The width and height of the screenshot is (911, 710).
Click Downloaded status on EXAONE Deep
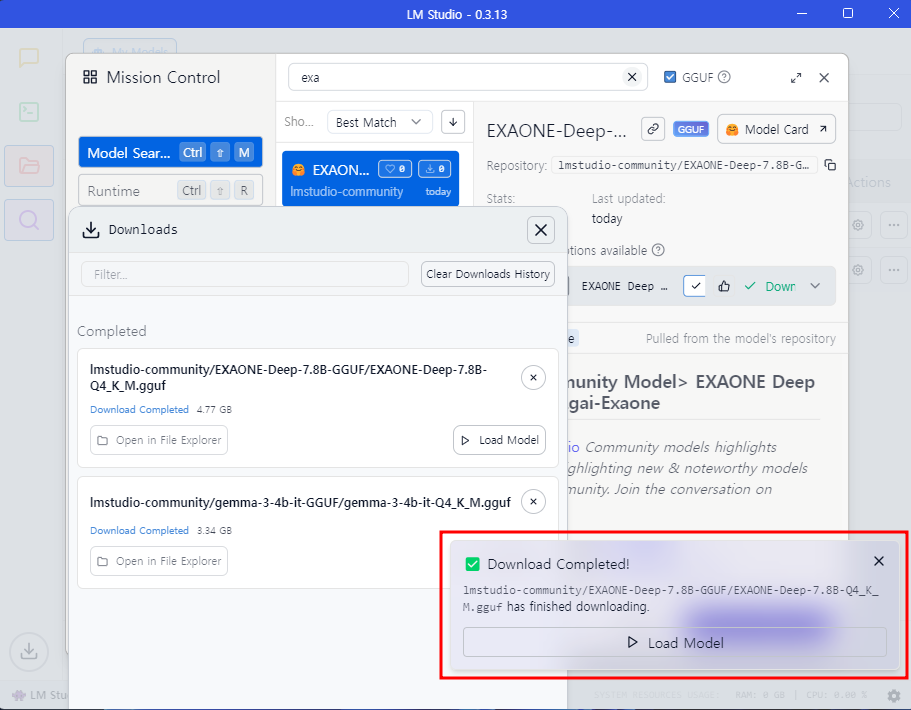click(x=770, y=286)
